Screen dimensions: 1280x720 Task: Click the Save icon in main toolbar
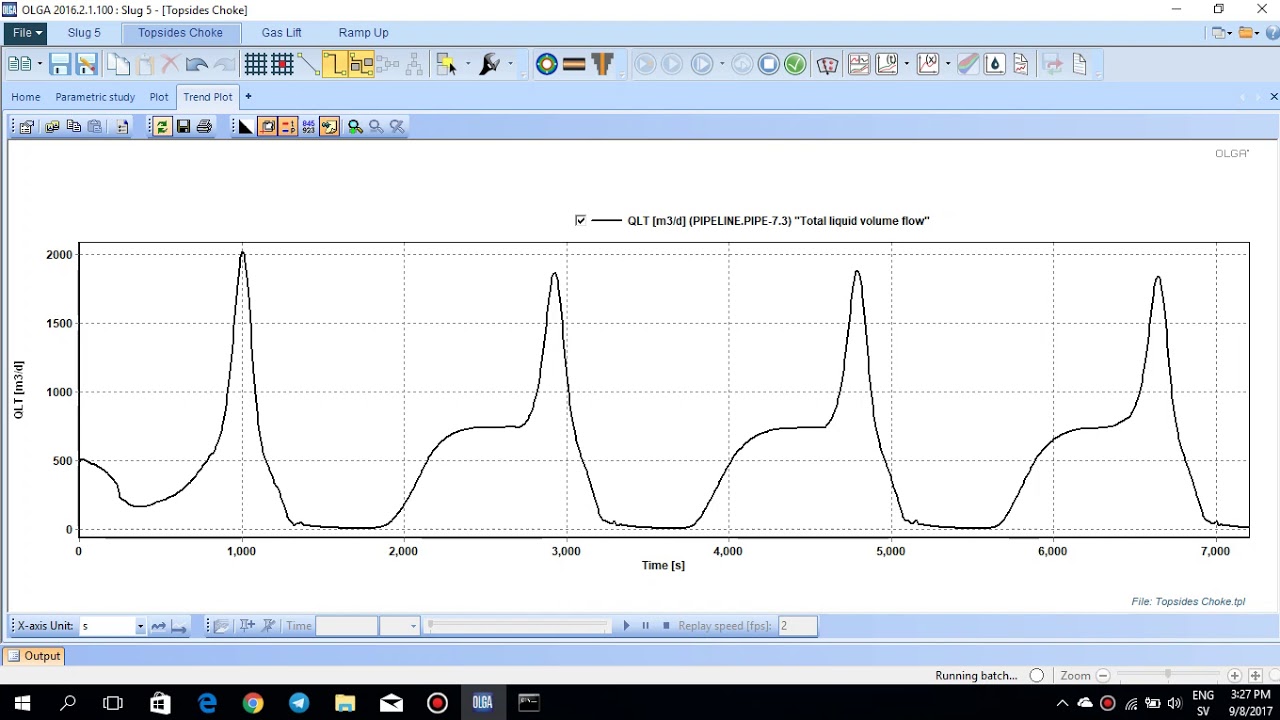60,65
